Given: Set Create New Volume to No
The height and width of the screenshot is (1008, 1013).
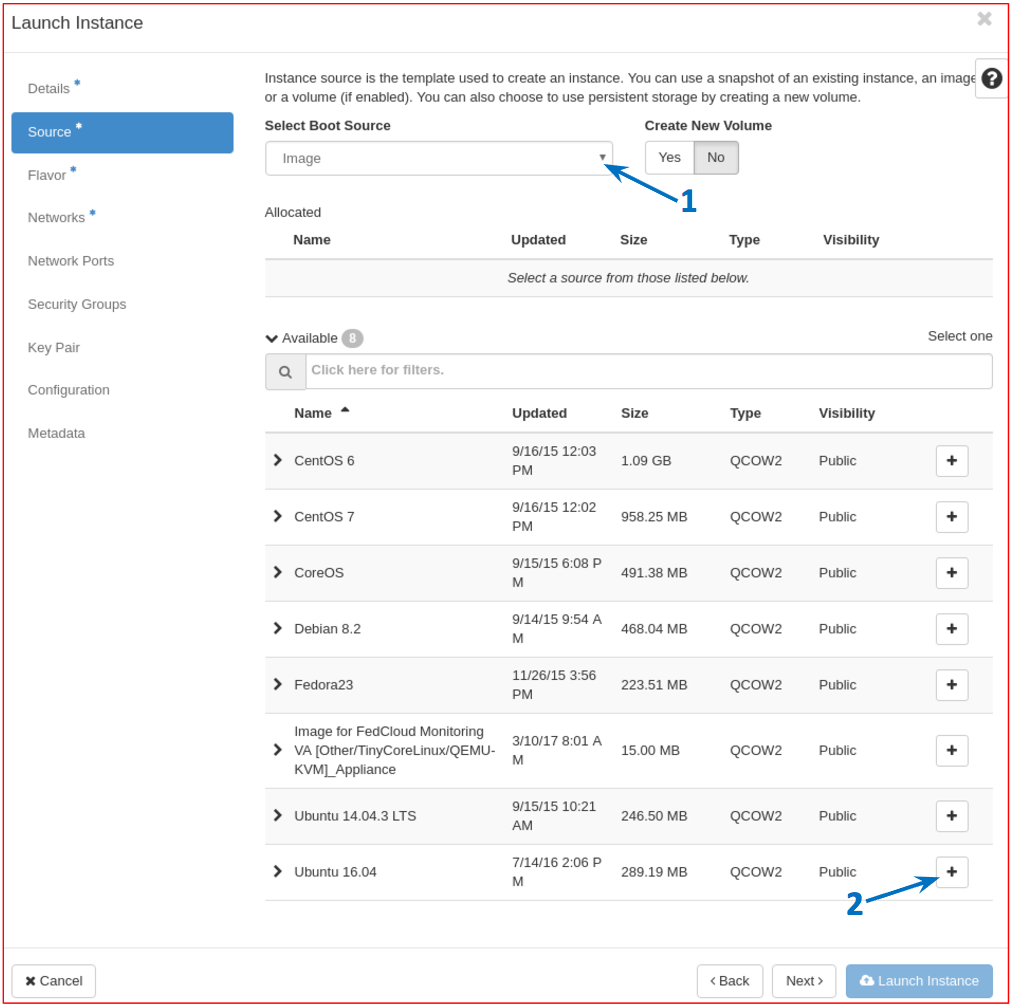Looking at the screenshot, I should [x=716, y=158].
